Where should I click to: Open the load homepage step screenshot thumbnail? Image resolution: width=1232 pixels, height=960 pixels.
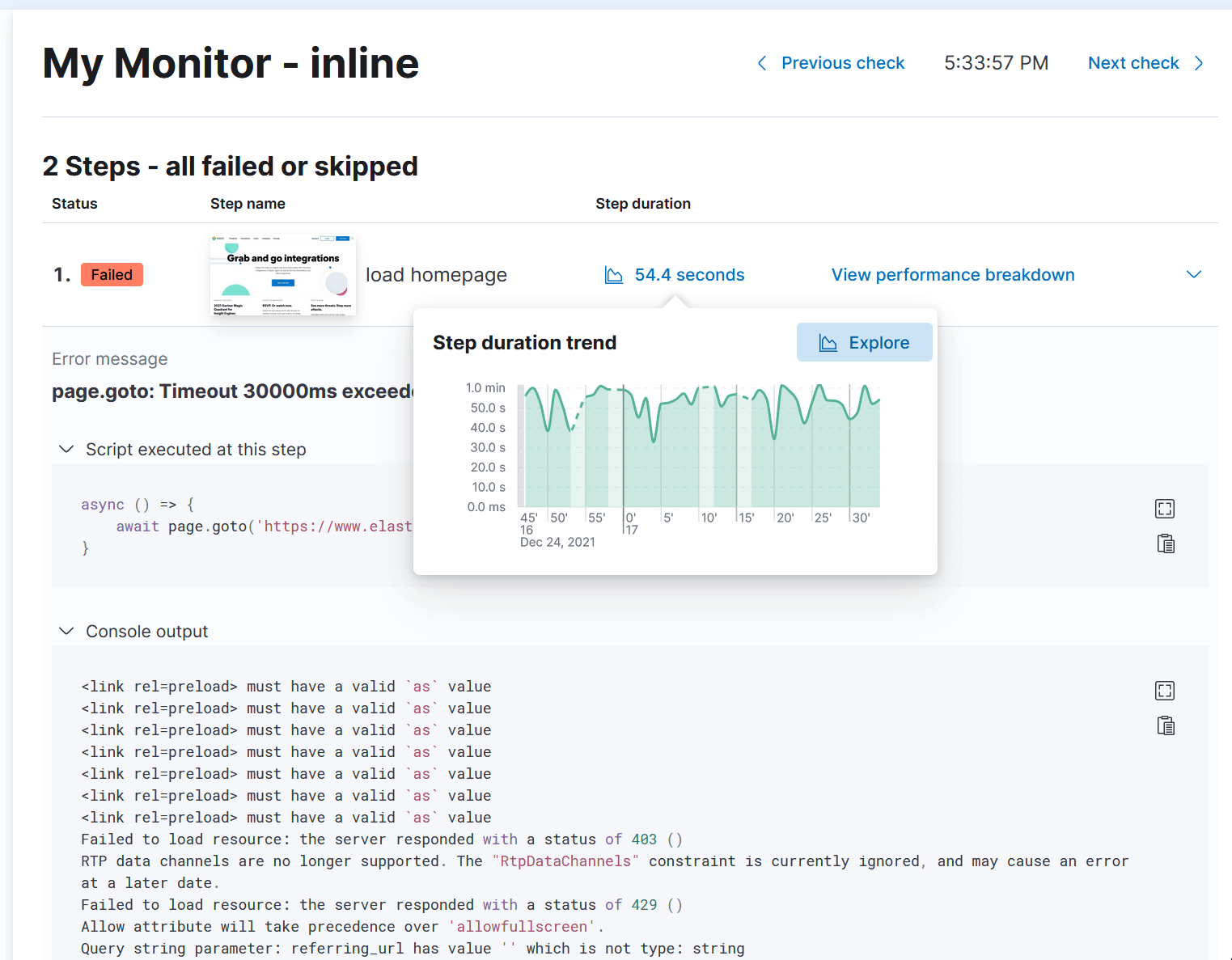coord(282,275)
